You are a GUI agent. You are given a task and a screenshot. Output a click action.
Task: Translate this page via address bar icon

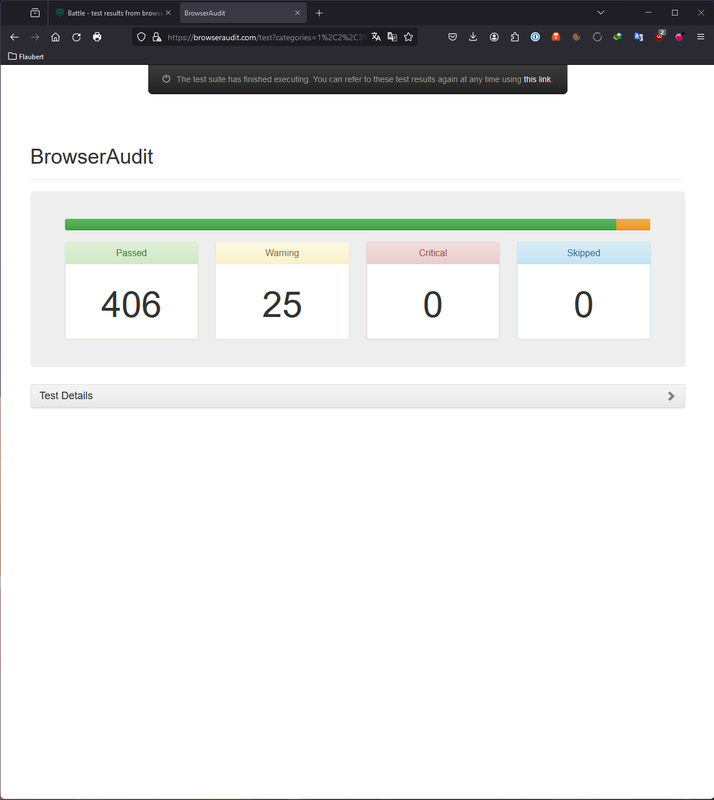[x=376, y=37]
